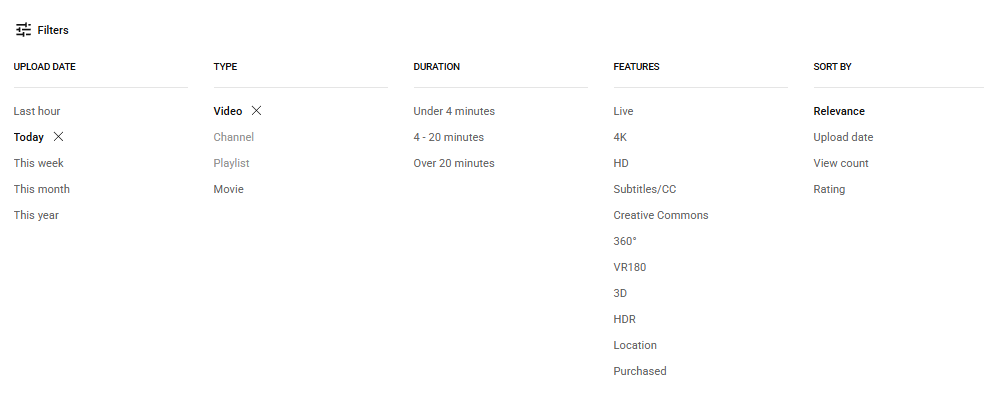Viewport: 984px width, 400px height.
Task: Select This week upload date filter
Action: pyautogui.click(x=38, y=163)
